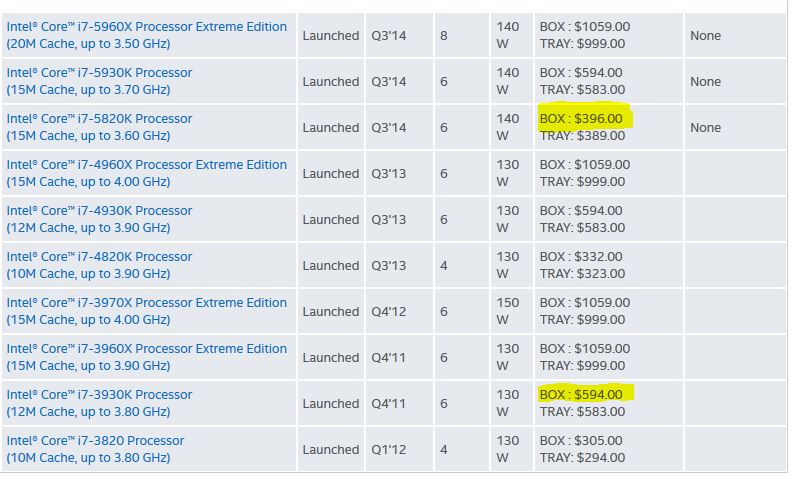Viewport: 792px width, 477px height.
Task: Select the Intel Core i7-3930K Processor link
Action: [99, 395]
